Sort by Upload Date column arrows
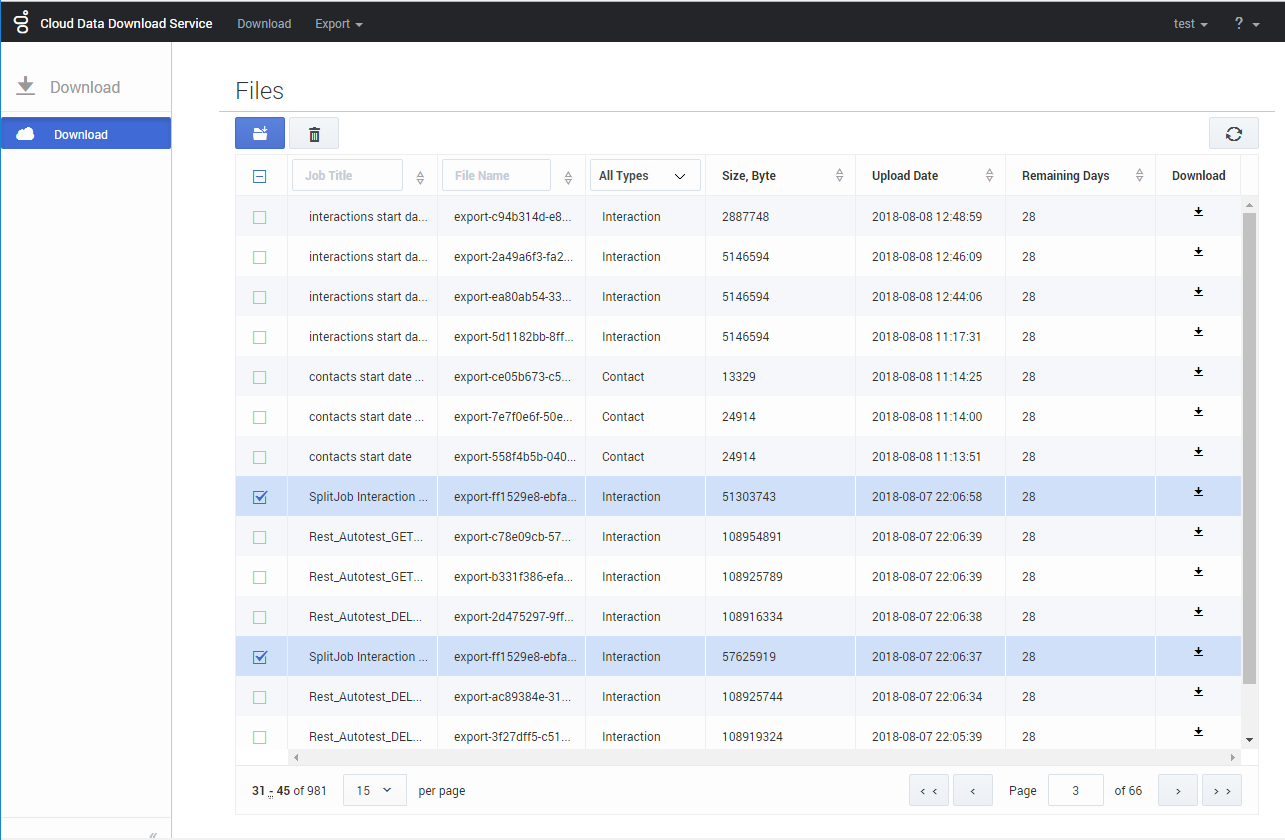The height and width of the screenshot is (840, 1285). pyautogui.click(x=989, y=176)
